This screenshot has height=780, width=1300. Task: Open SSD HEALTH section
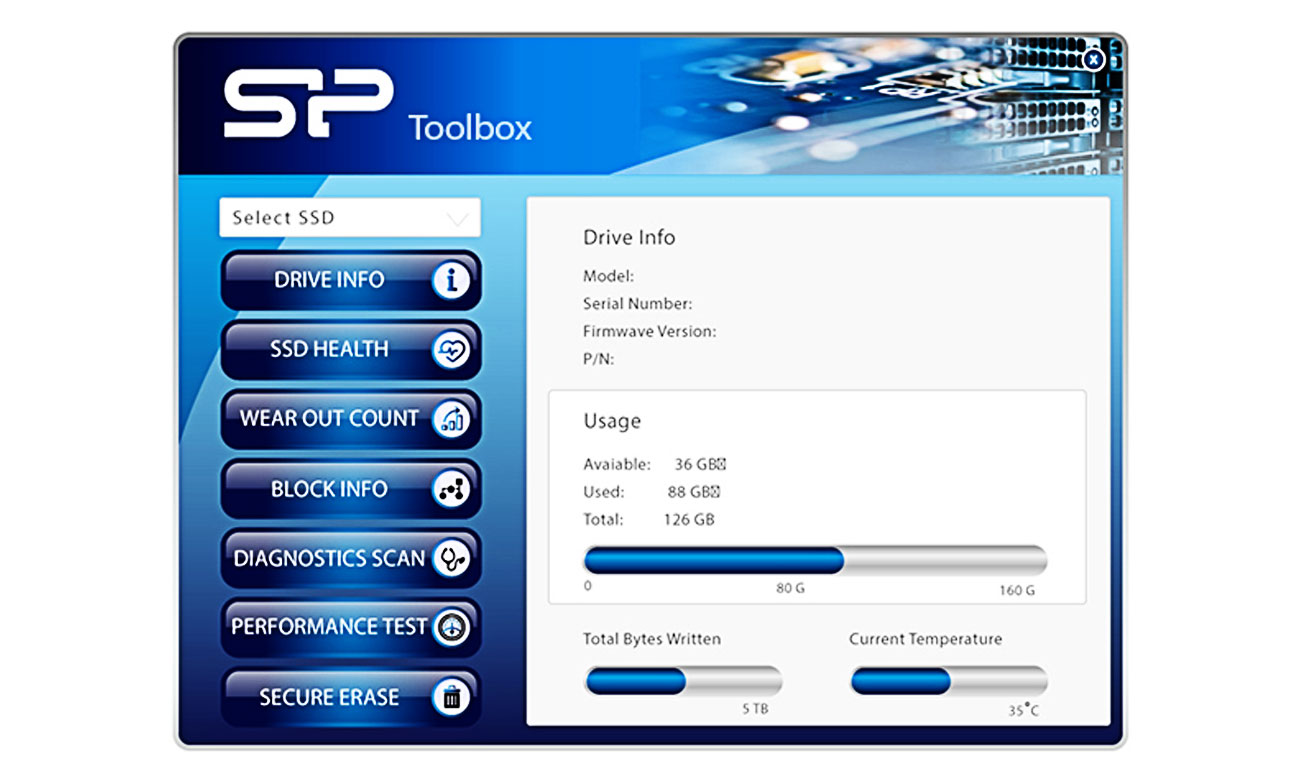point(350,350)
